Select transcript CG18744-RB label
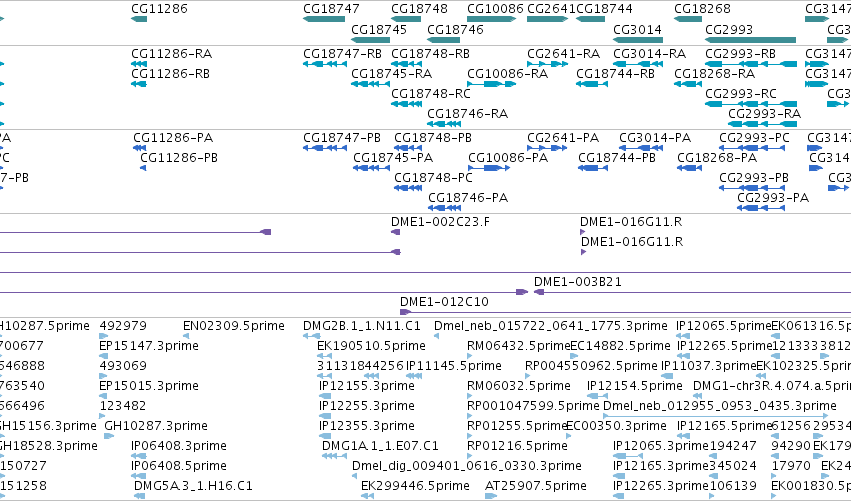 click(615, 73)
